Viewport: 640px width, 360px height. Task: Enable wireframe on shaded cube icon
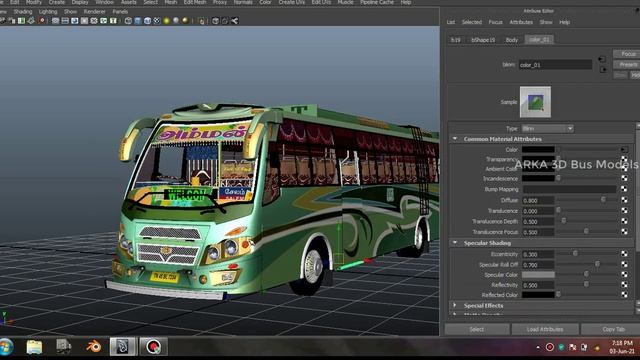(x=147, y=21)
